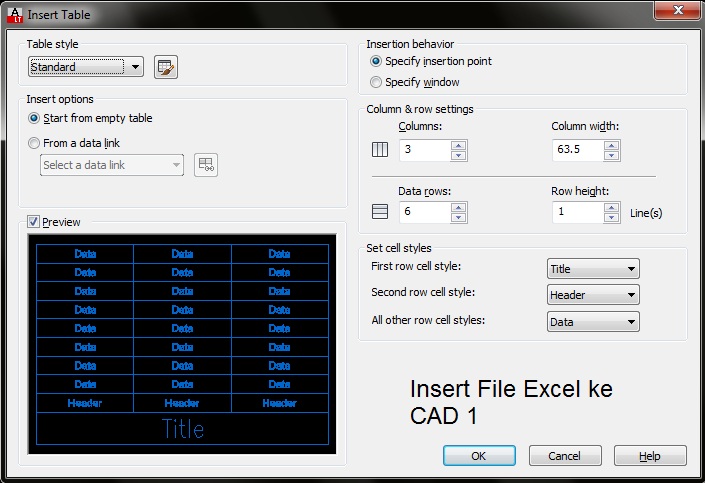Click the Columns: label
The image size is (705, 483).
(x=420, y=126)
